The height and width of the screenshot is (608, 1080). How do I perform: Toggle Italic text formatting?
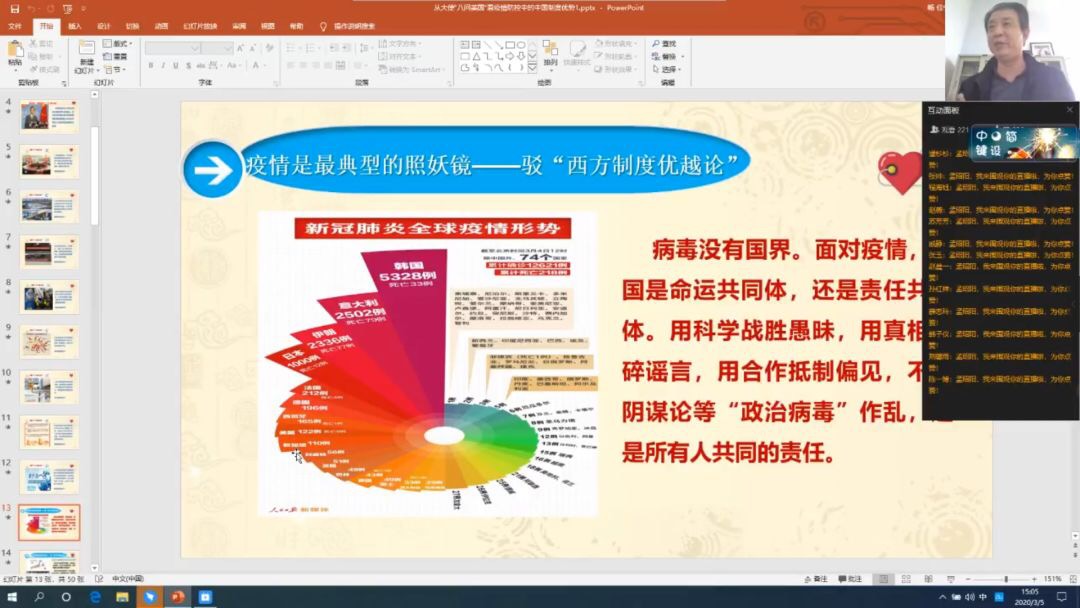pos(163,65)
